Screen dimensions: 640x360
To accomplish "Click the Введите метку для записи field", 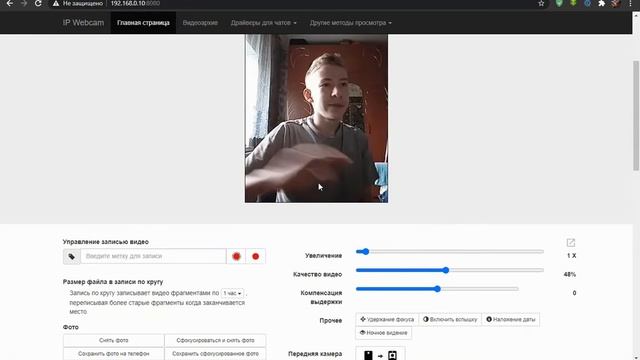I will coord(153,256).
